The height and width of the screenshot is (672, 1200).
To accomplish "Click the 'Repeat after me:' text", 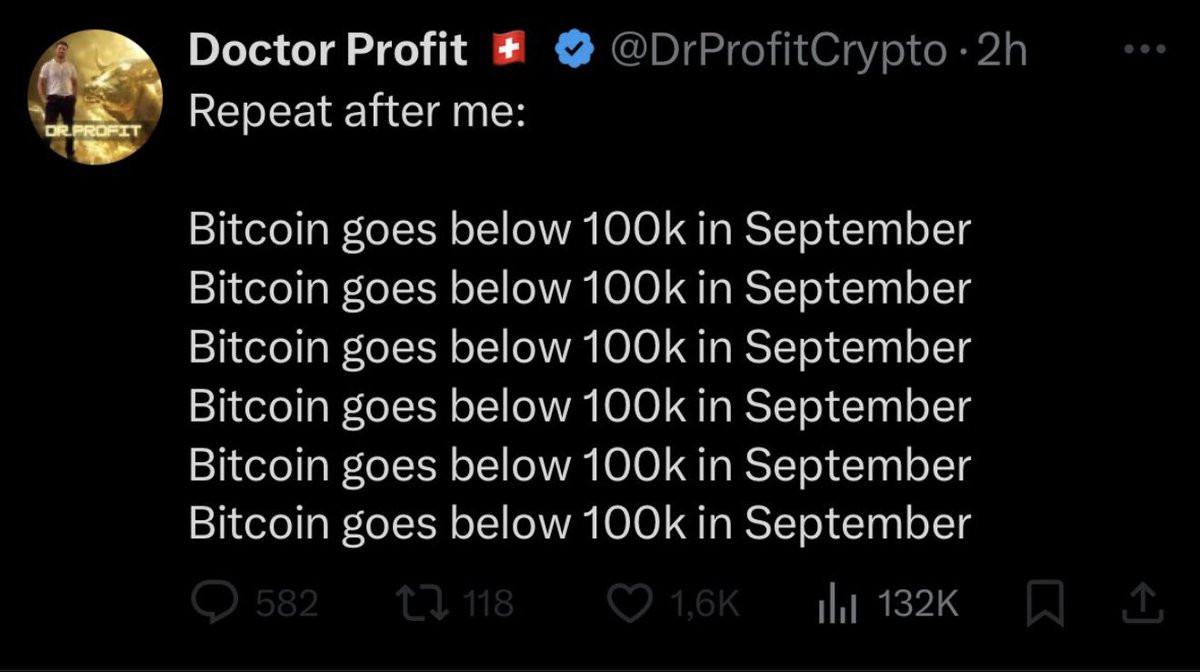I will click(x=356, y=110).
